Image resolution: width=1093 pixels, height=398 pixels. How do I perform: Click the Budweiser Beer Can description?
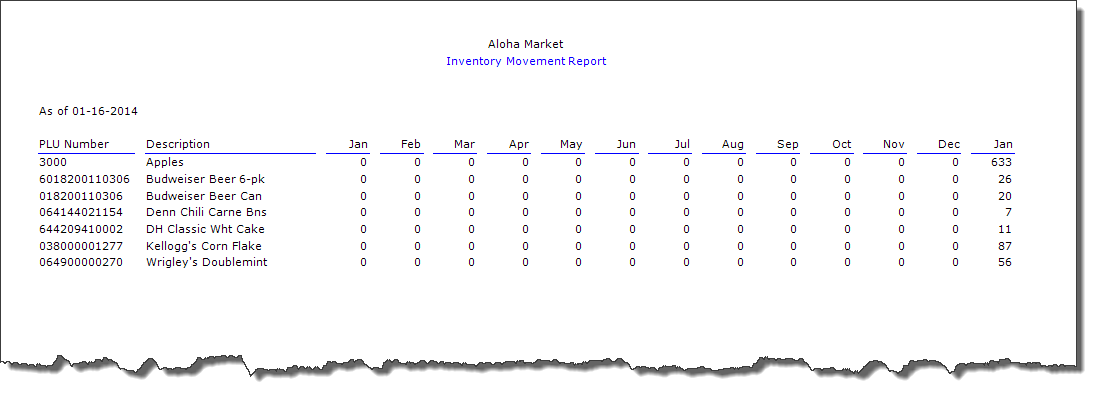click(x=204, y=196)
